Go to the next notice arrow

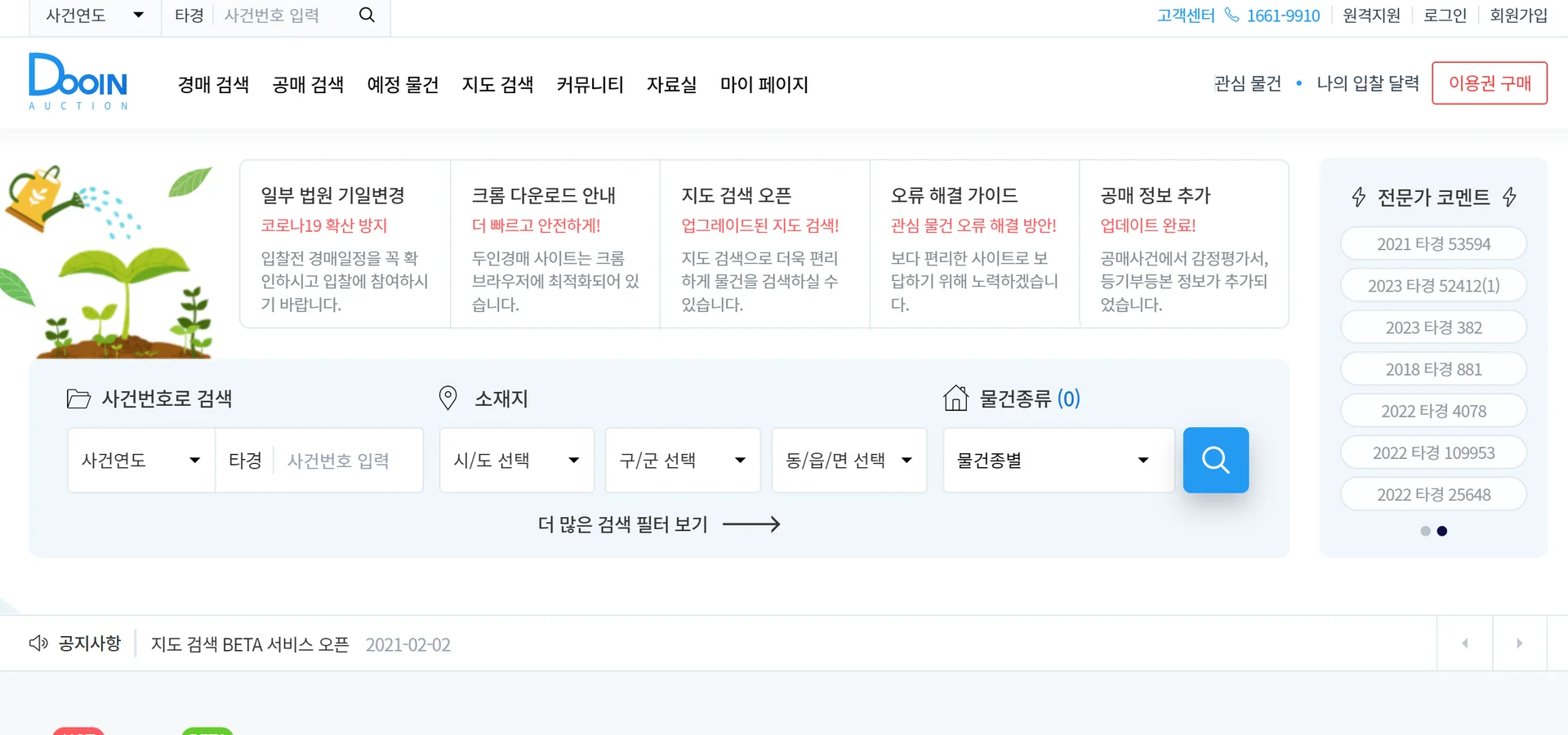1519,644
